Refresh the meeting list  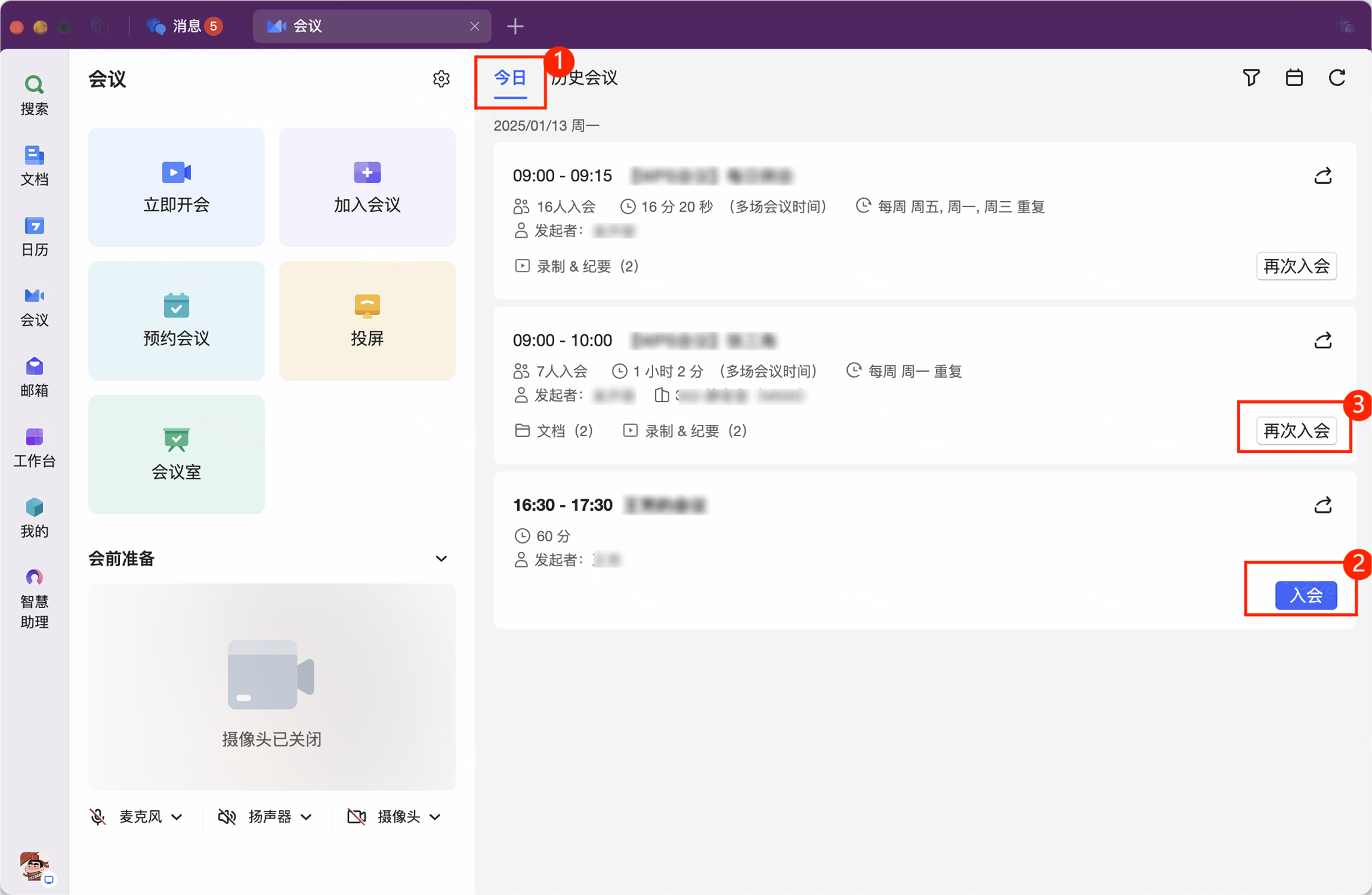(x=1337, y=78)
